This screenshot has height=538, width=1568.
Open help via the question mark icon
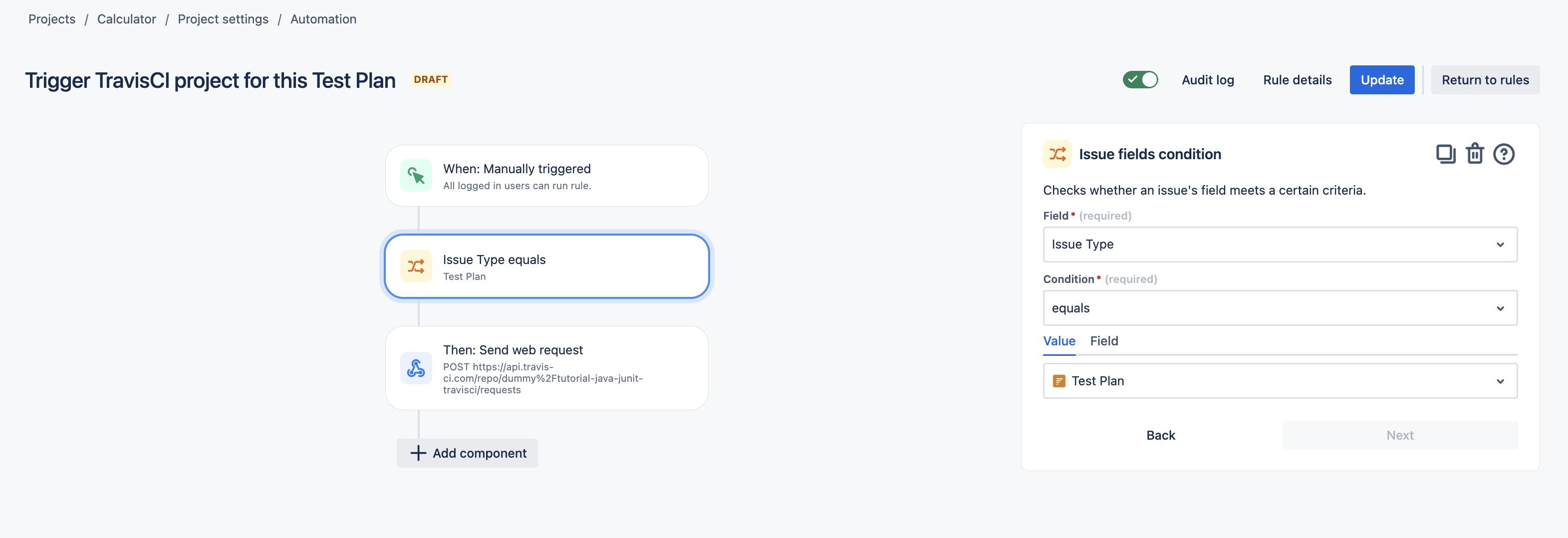1504,154
